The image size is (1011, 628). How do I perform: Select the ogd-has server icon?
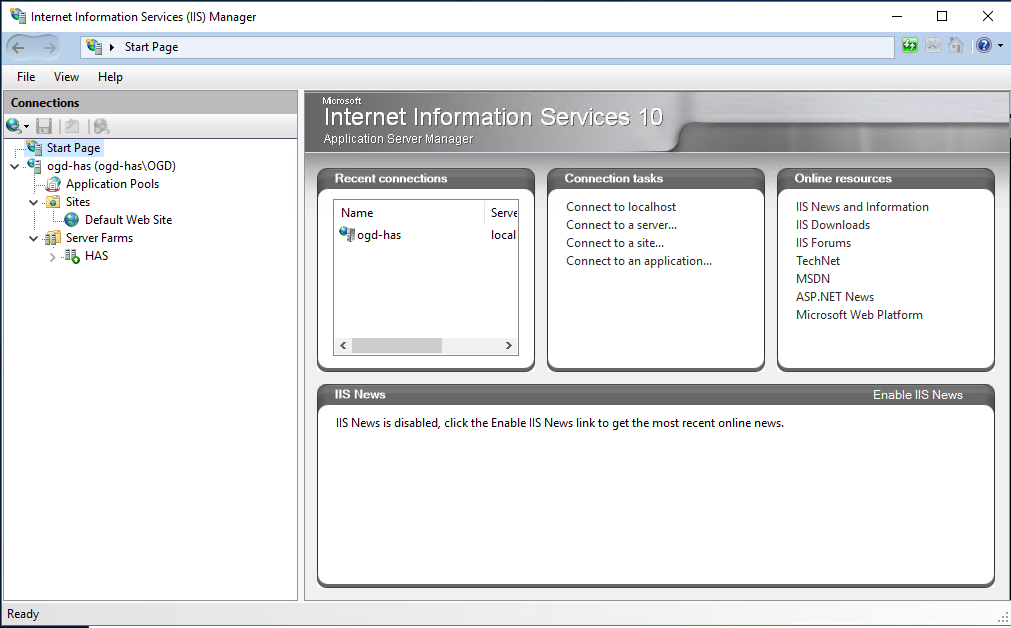click(x=34, y=165)
